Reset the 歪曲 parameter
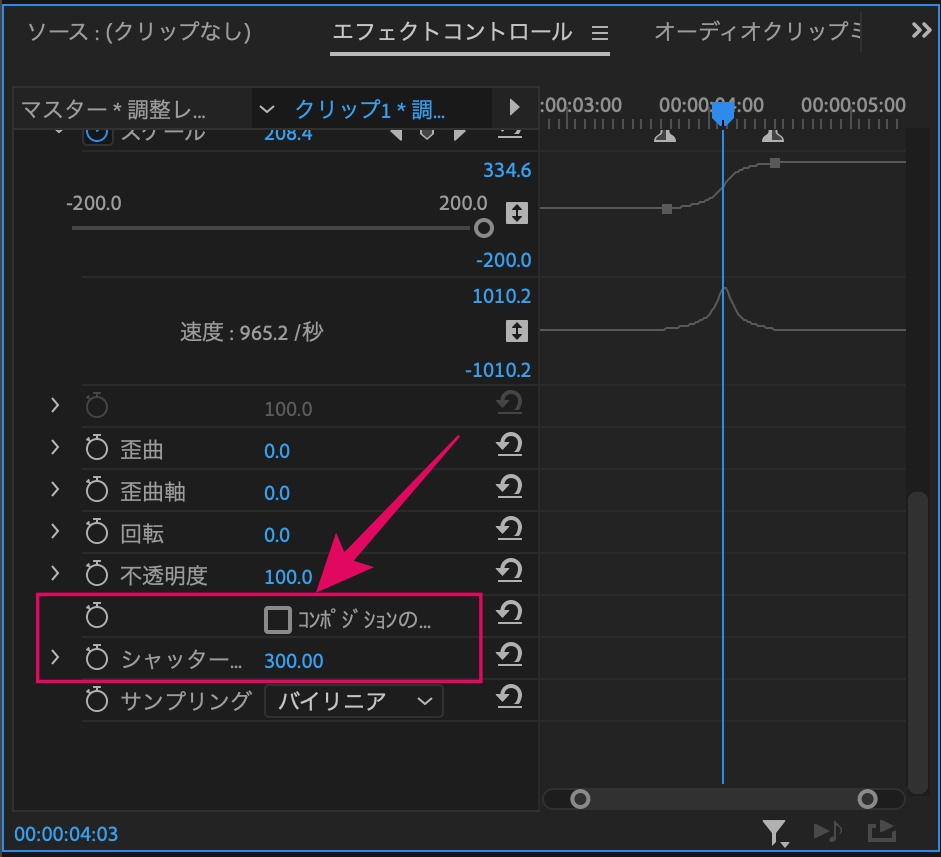 click(x=509, y=445)
